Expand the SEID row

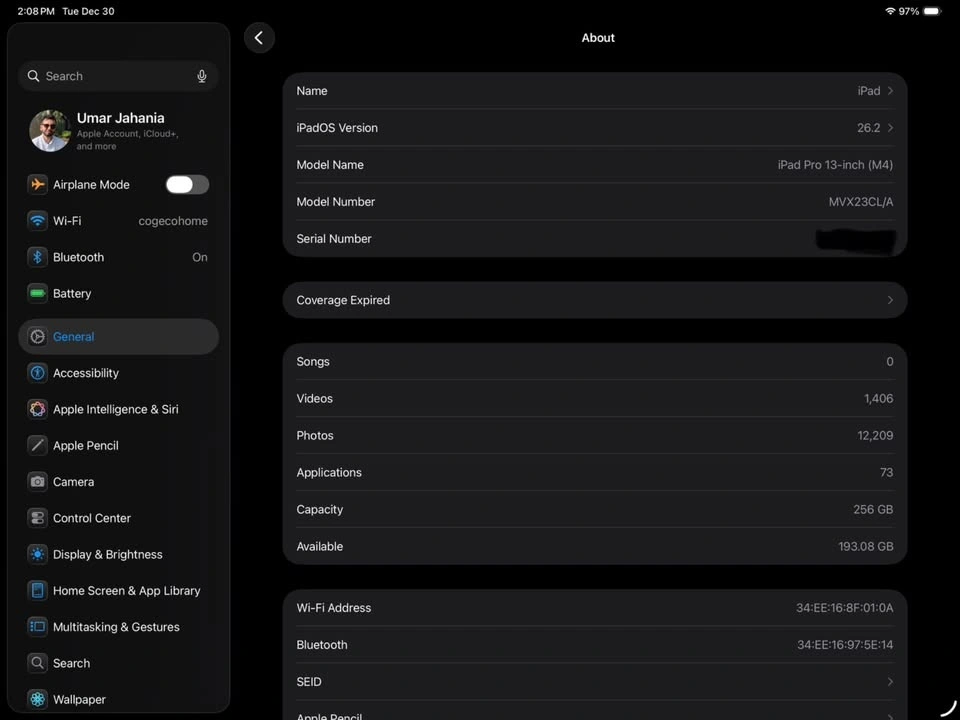[890, 682]
